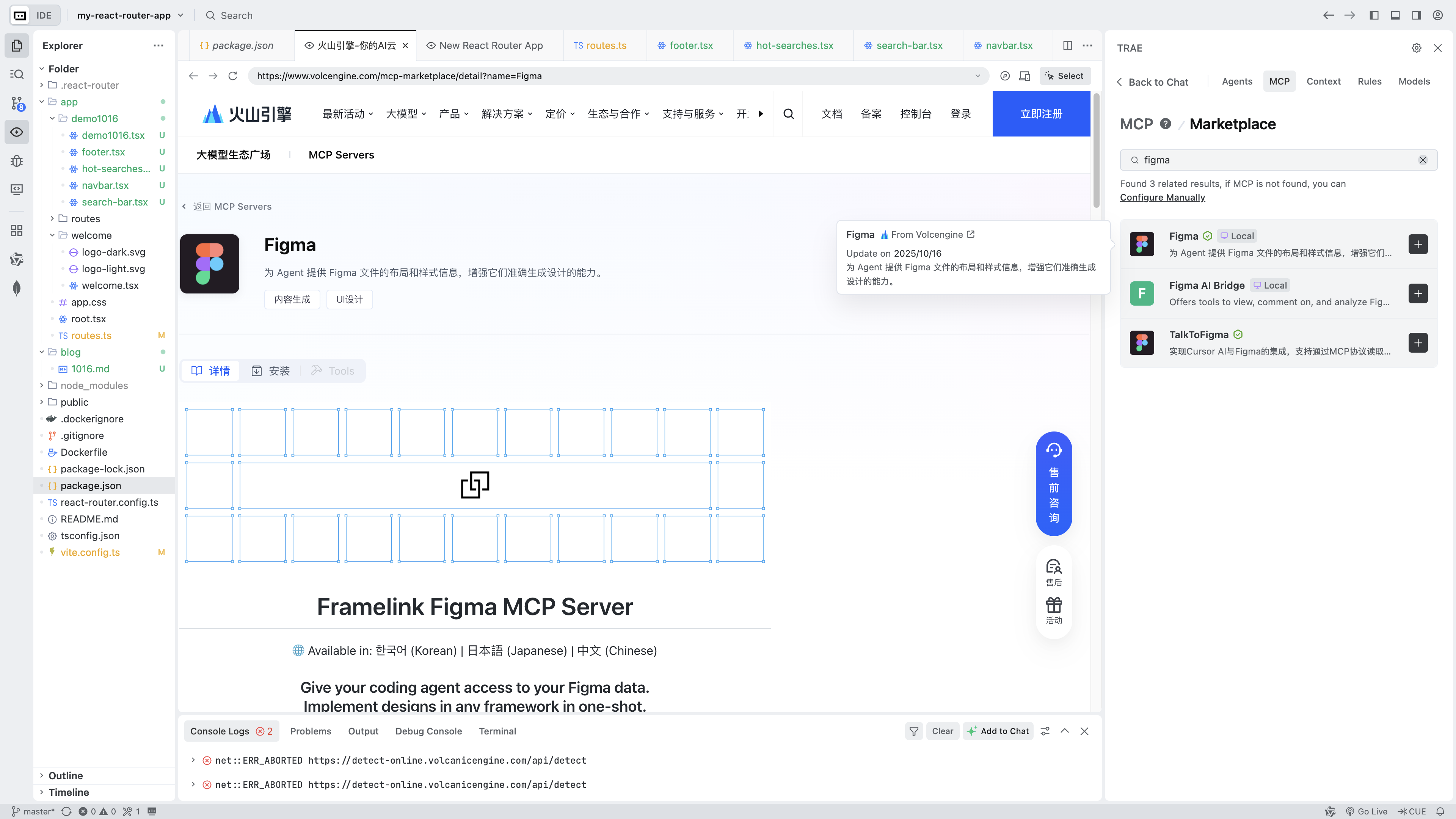Reload the embedded browser page
Image resolution: width=1456 pixels, height=819 pixels.
(232, 76)
